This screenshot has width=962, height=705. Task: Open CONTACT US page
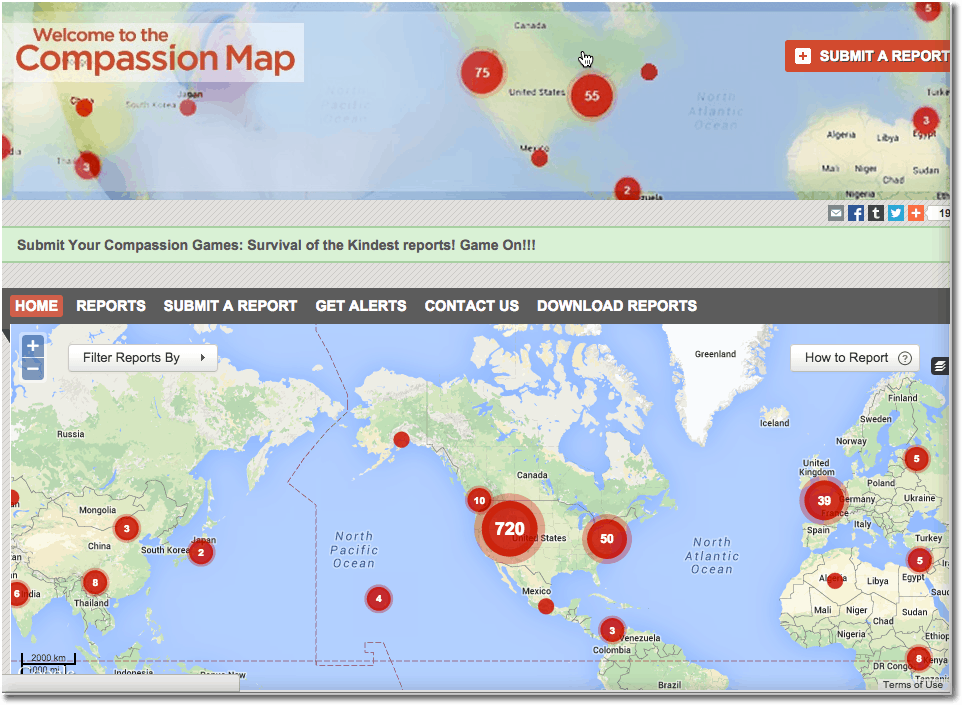pos(472,306)
